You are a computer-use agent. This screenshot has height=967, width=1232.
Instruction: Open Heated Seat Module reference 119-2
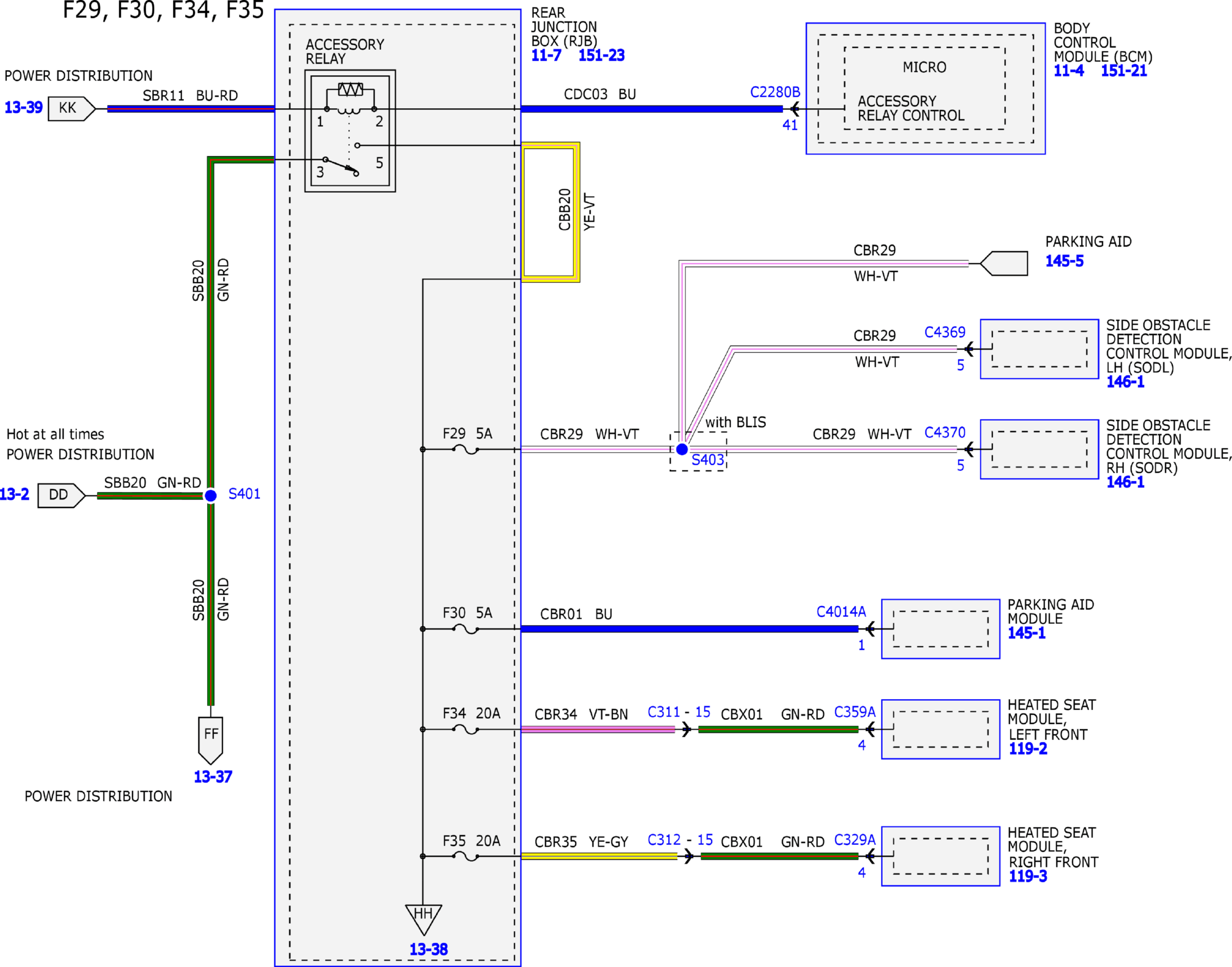click(1028, 749)
